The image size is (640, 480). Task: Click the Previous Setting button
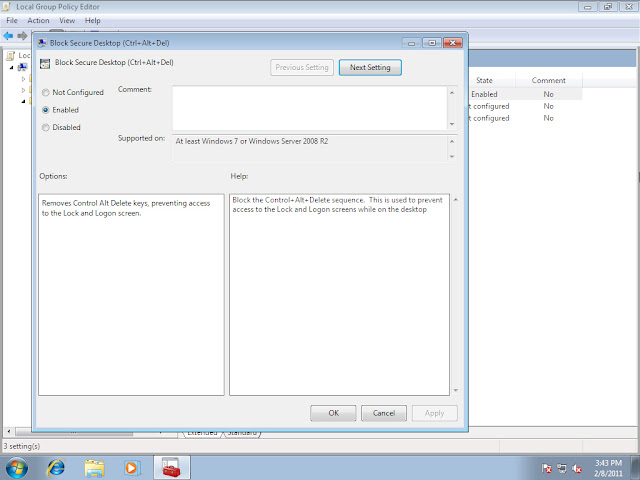coord(302,67)
